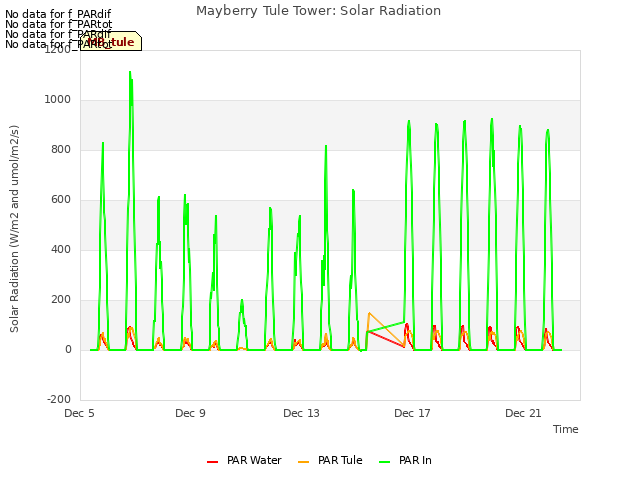Viewport: 640px width, 480px height.
Task: Click the Time axis title
Action: (x=566, y=429)
